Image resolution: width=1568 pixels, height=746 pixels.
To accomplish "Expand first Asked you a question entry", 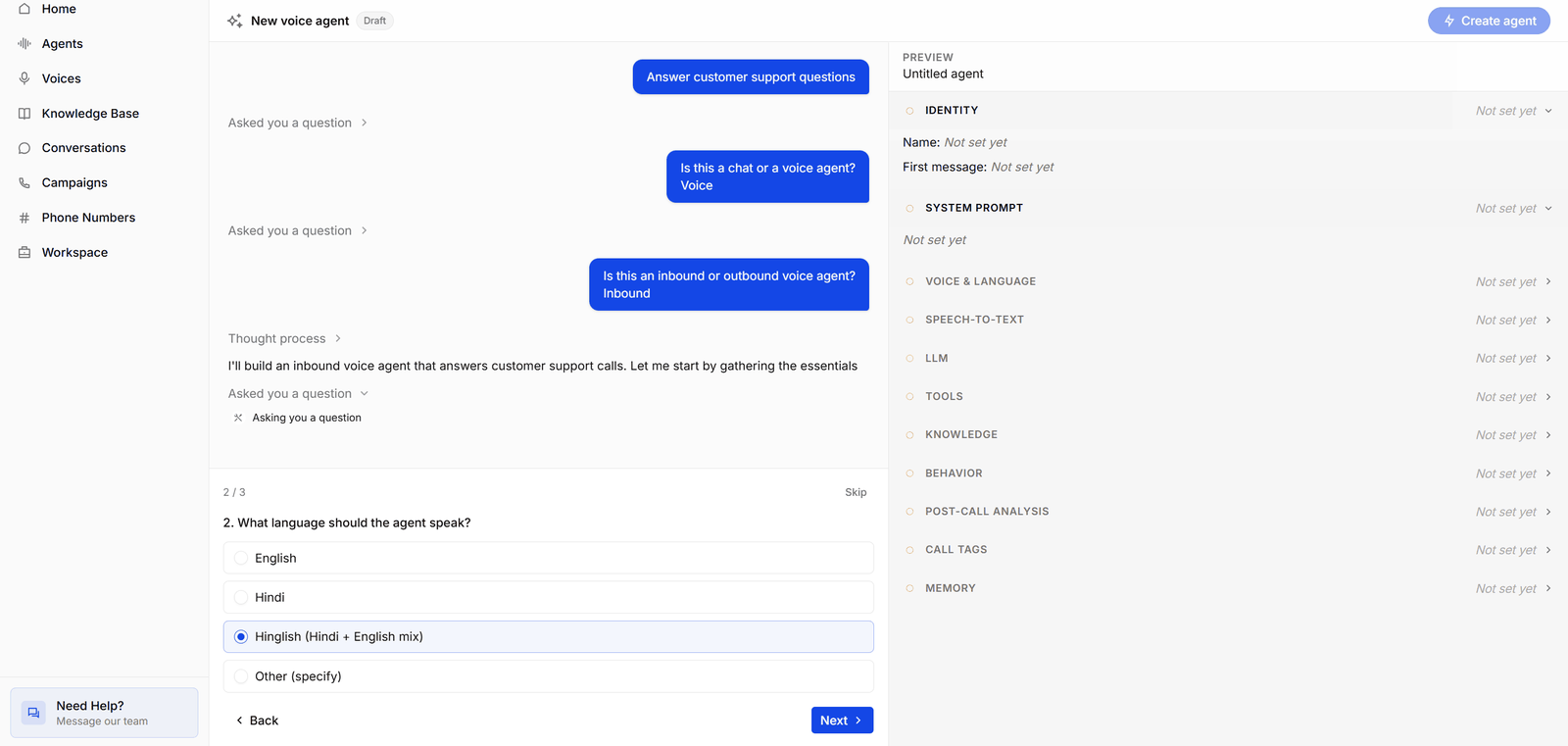I will pos(298,123).
